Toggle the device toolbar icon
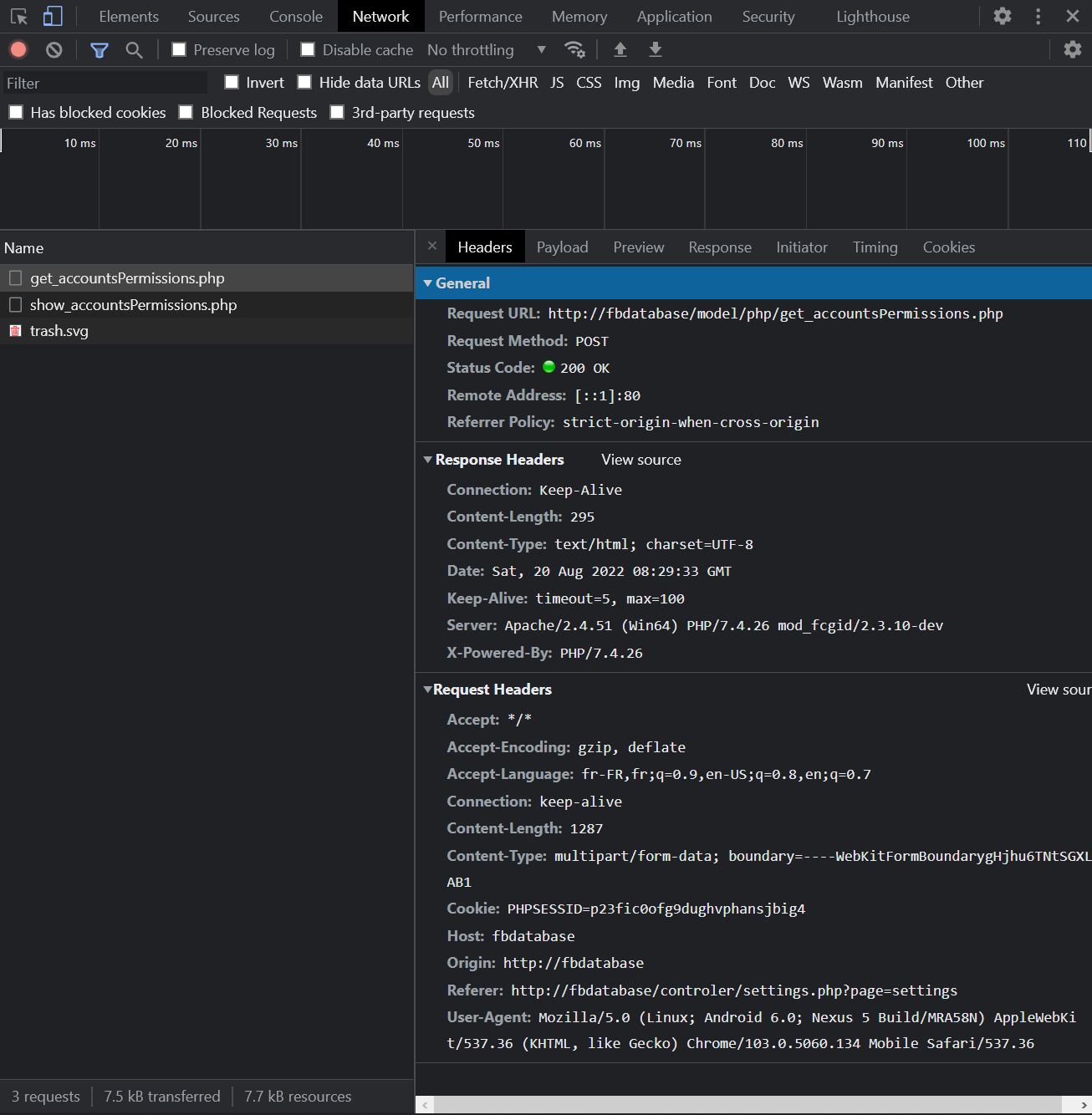Viewport: 1092px width, 1115px height. (53, 17)
